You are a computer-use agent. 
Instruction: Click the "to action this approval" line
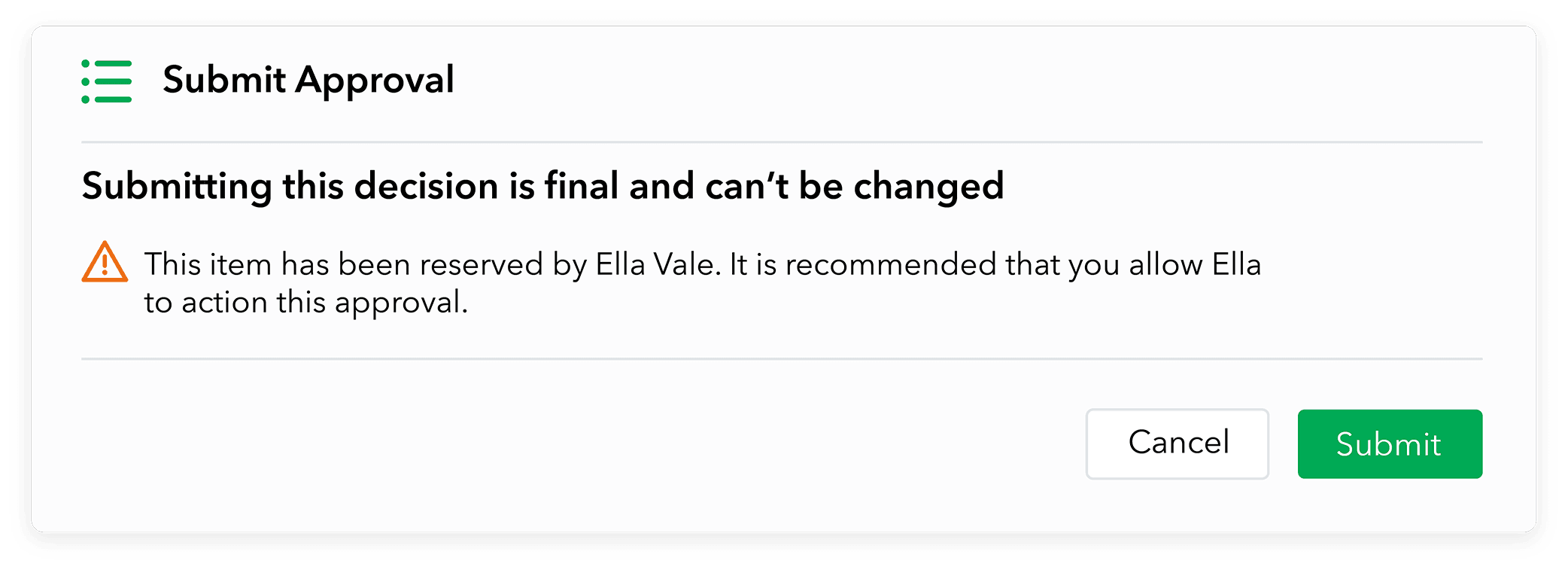coord(305,303)
